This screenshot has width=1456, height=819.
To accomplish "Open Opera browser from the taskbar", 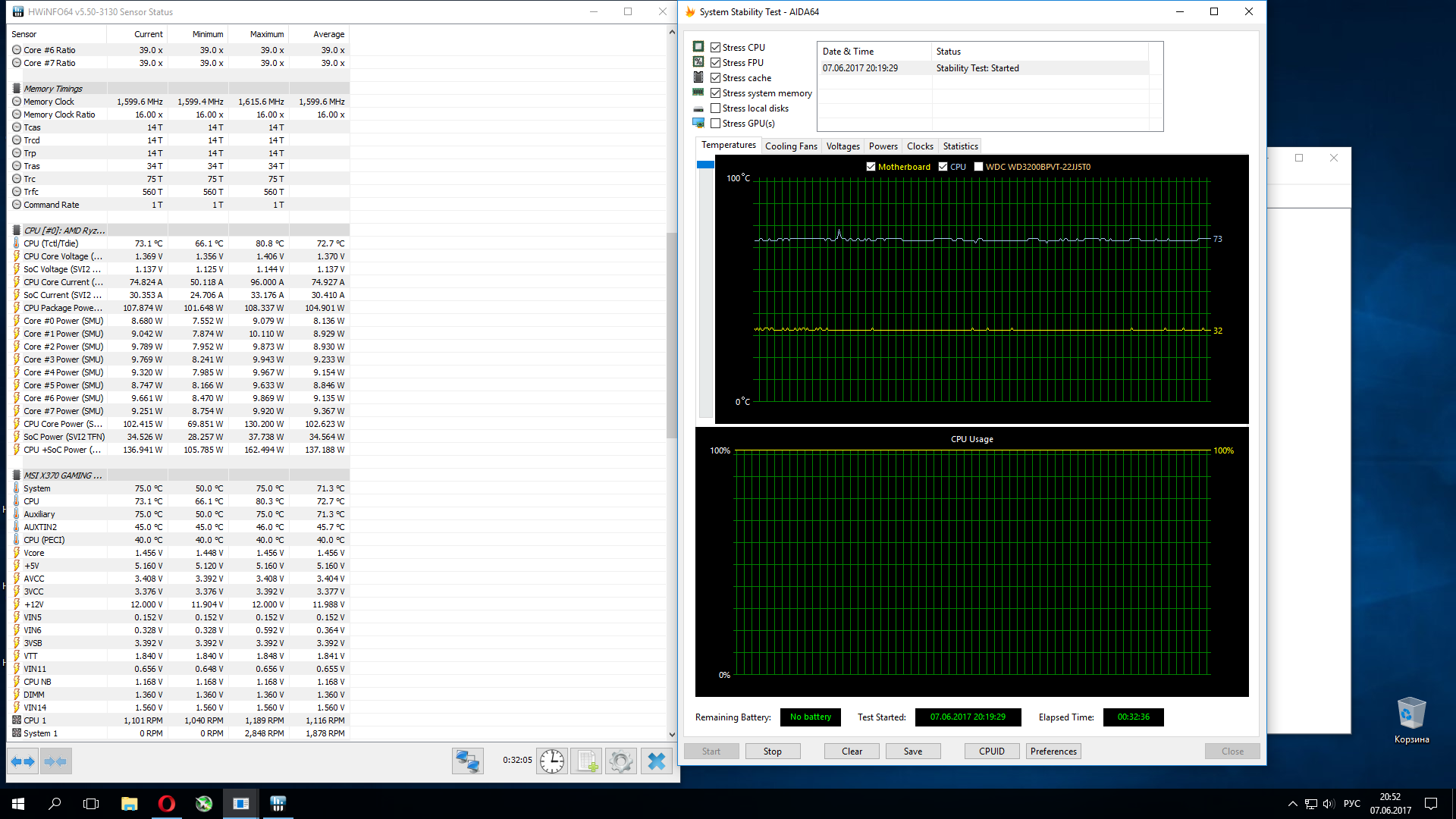I will 166,804.
